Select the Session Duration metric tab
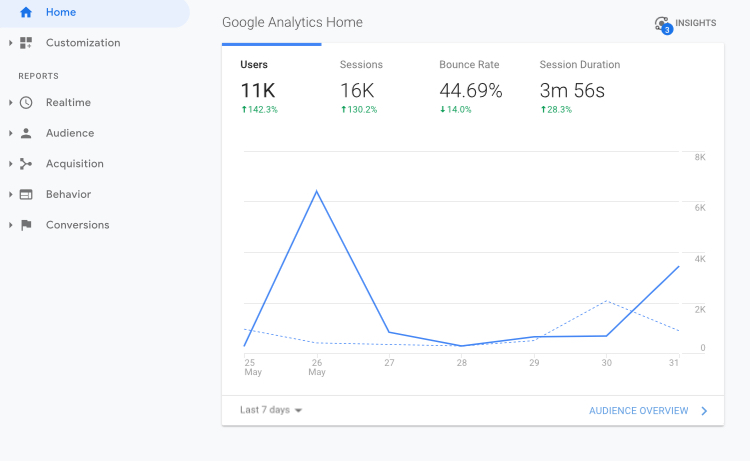This screenshot has height=461, width=750. [580, 86]
